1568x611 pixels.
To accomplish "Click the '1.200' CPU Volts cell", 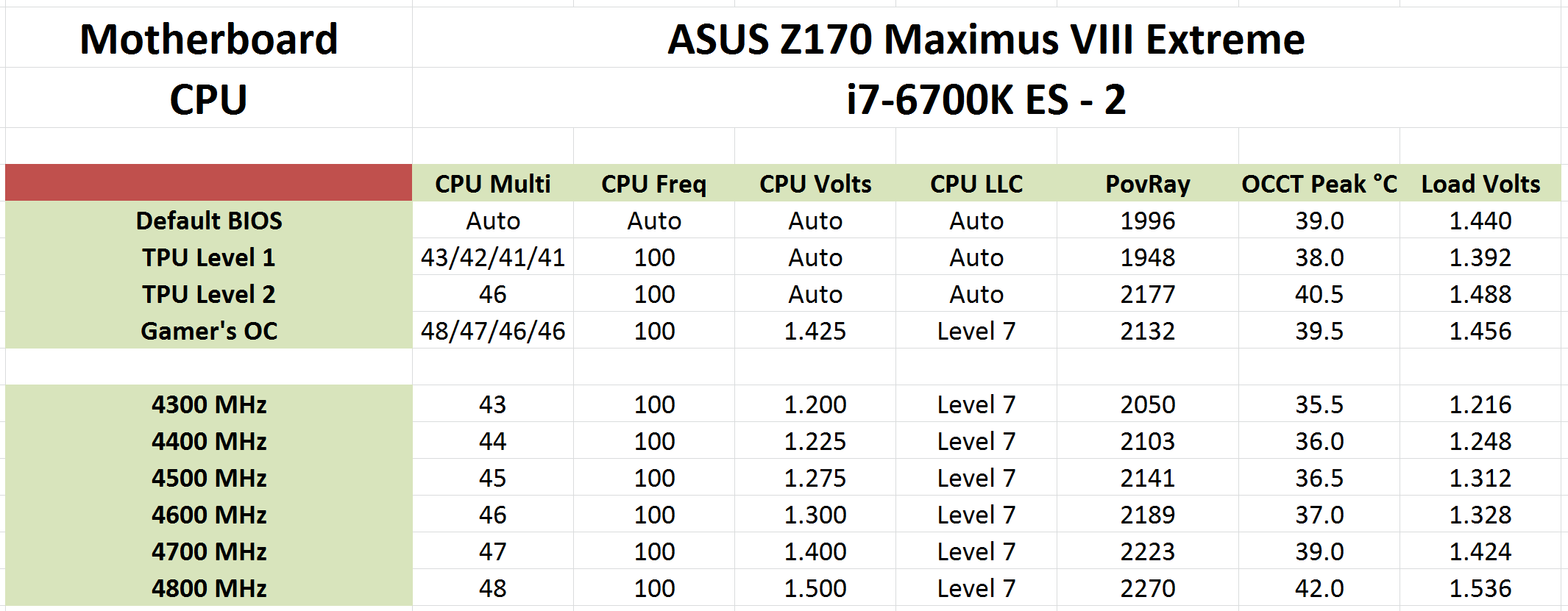I will click(x=815, y=404).
